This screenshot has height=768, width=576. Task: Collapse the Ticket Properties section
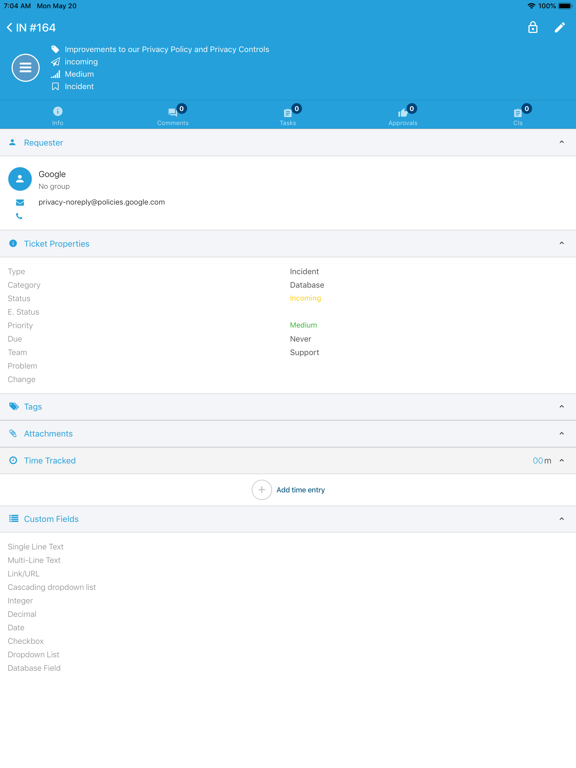point(561,243)
